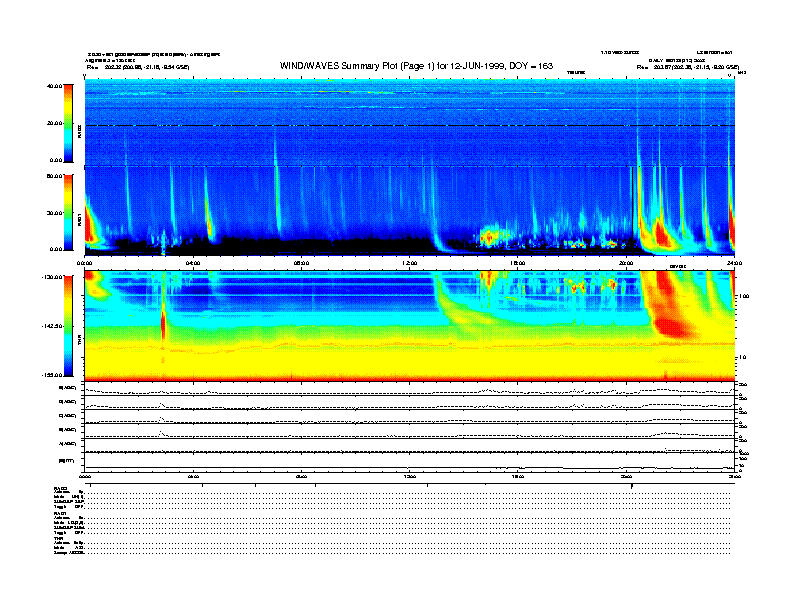Select the -130.00 label on TNR scale

(52, 277)
